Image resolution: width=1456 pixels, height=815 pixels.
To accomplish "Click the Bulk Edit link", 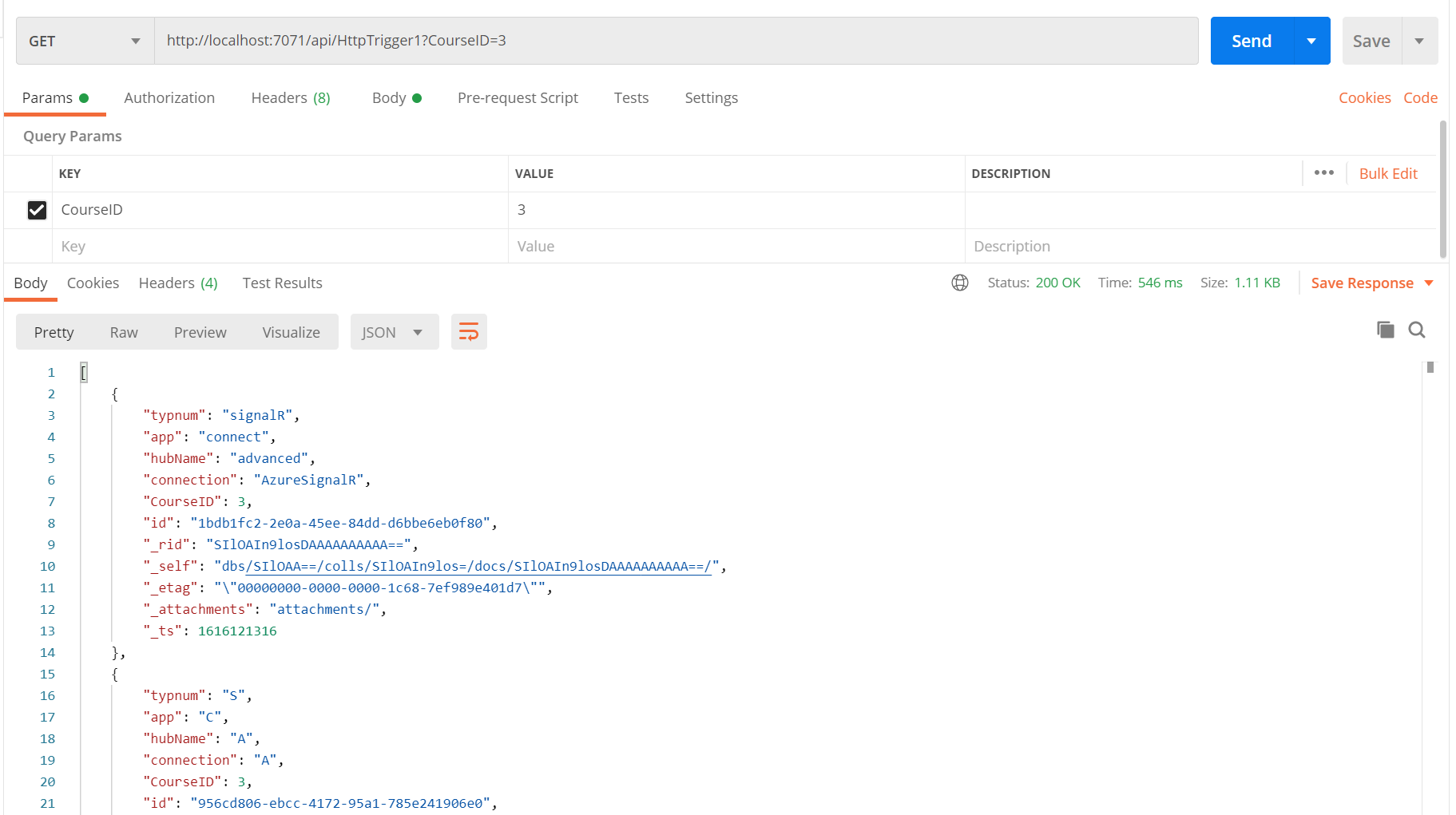I will coord(1388,173).
